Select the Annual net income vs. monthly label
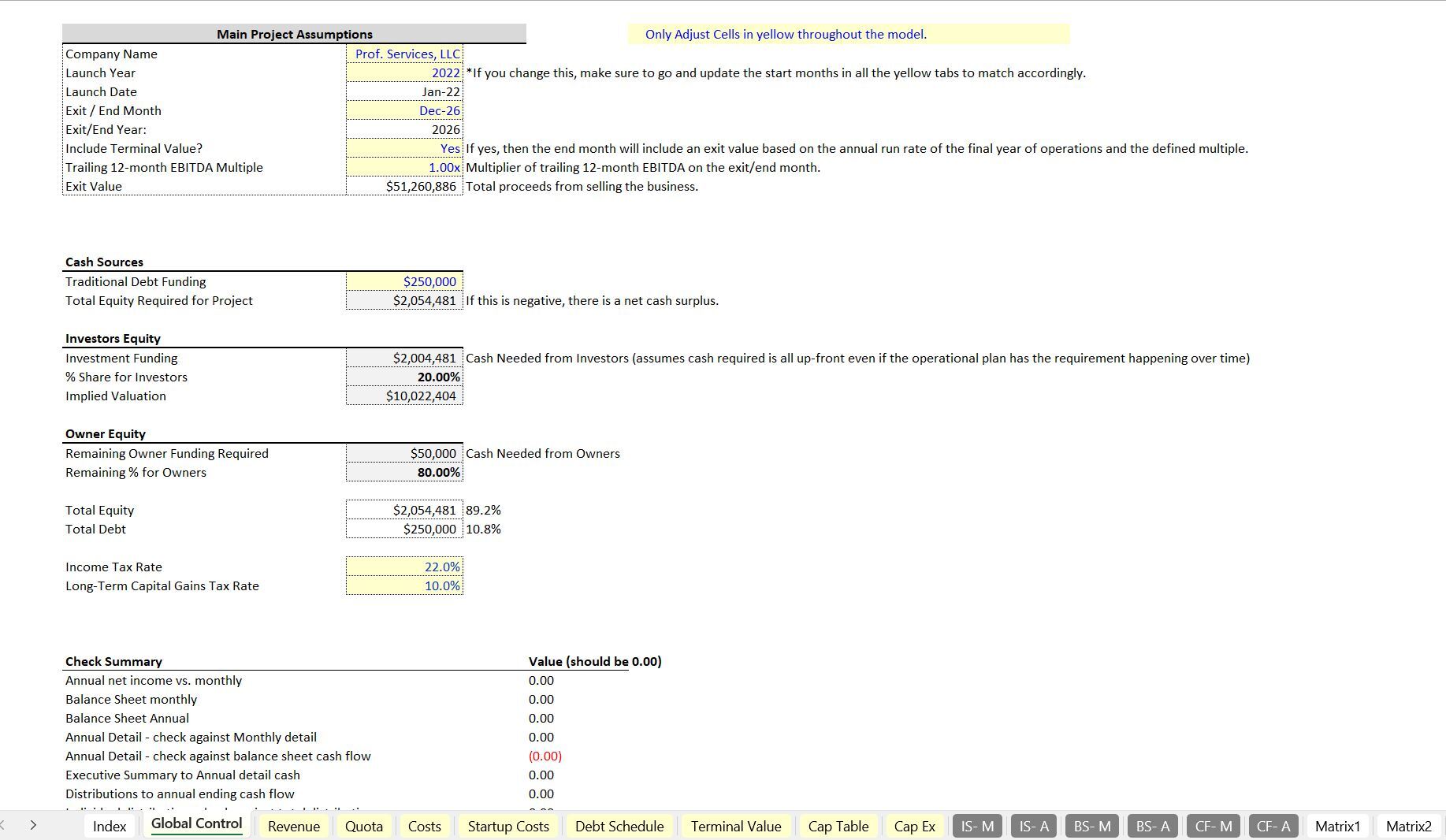1446x840 pixels. tap(154, 680)
